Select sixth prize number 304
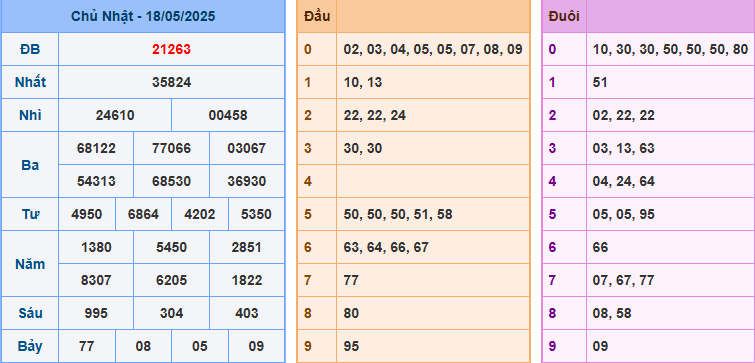Screen dimensions: 755x363 coord(171,313)
